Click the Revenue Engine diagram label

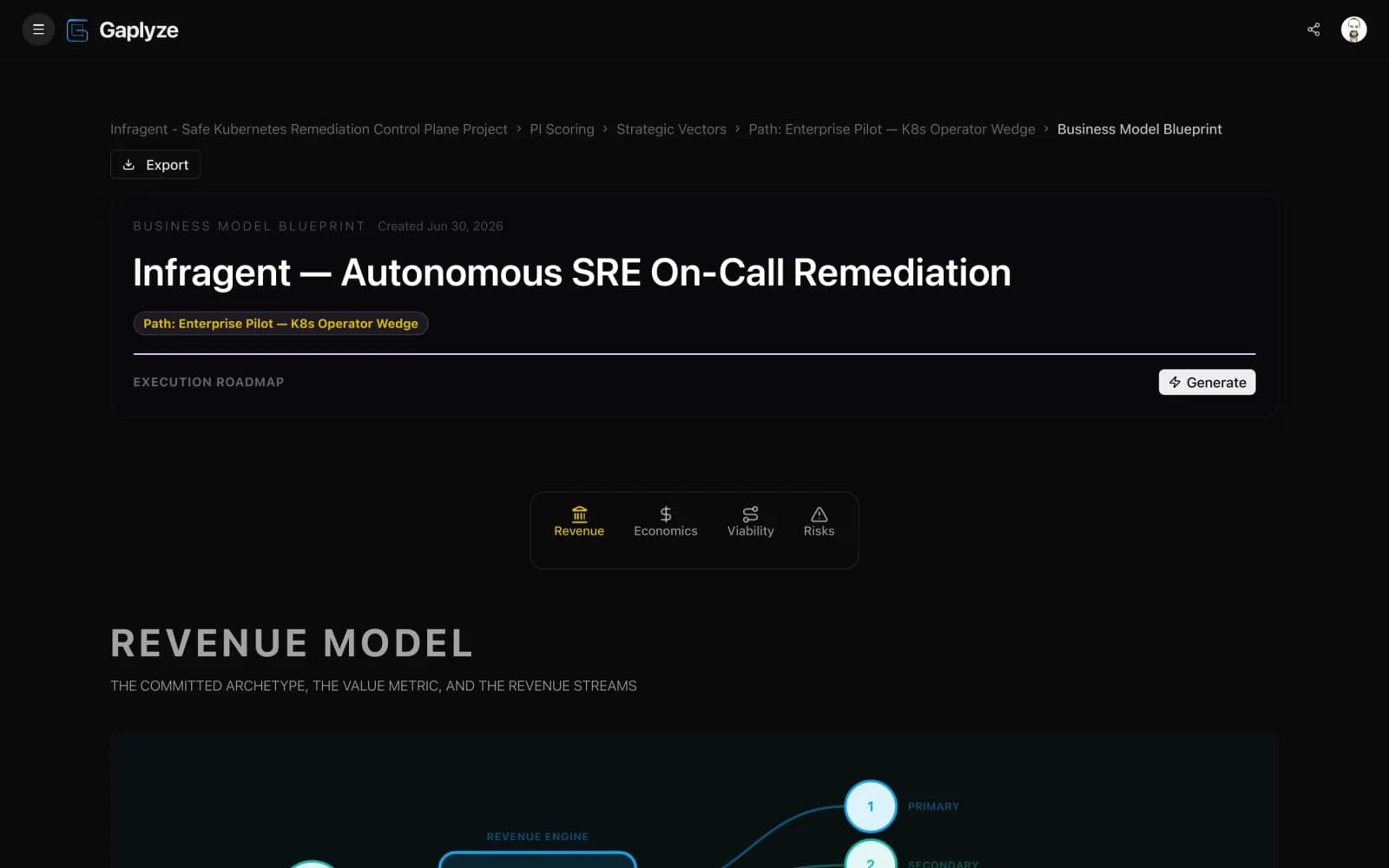click(x=537, y=837)
